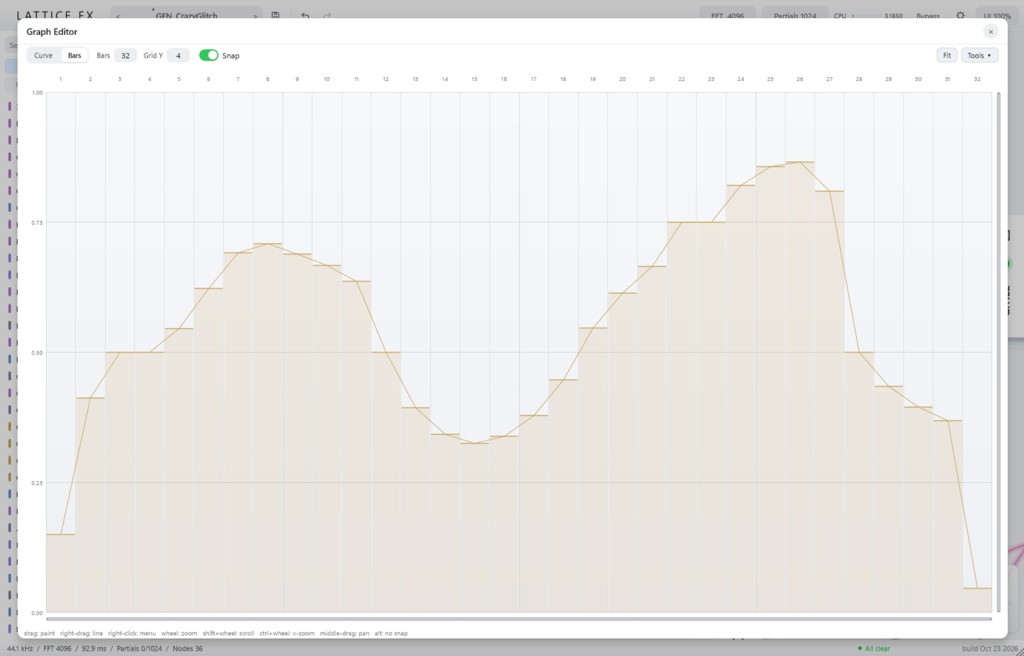The image size is (1024, 656).
Task: Click the column number 1 label above the graph
Action: pos(61,79)
